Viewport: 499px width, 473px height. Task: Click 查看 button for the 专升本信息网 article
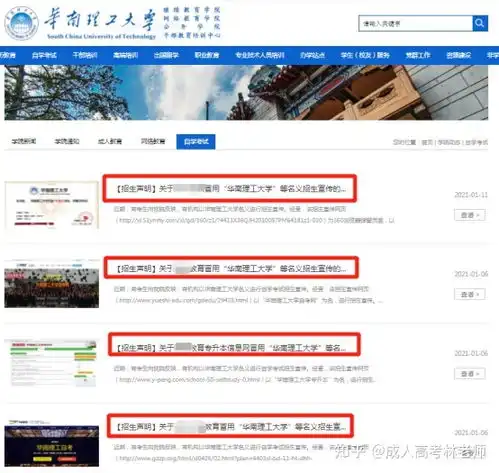pyautogui.click(x=470, y=374)
